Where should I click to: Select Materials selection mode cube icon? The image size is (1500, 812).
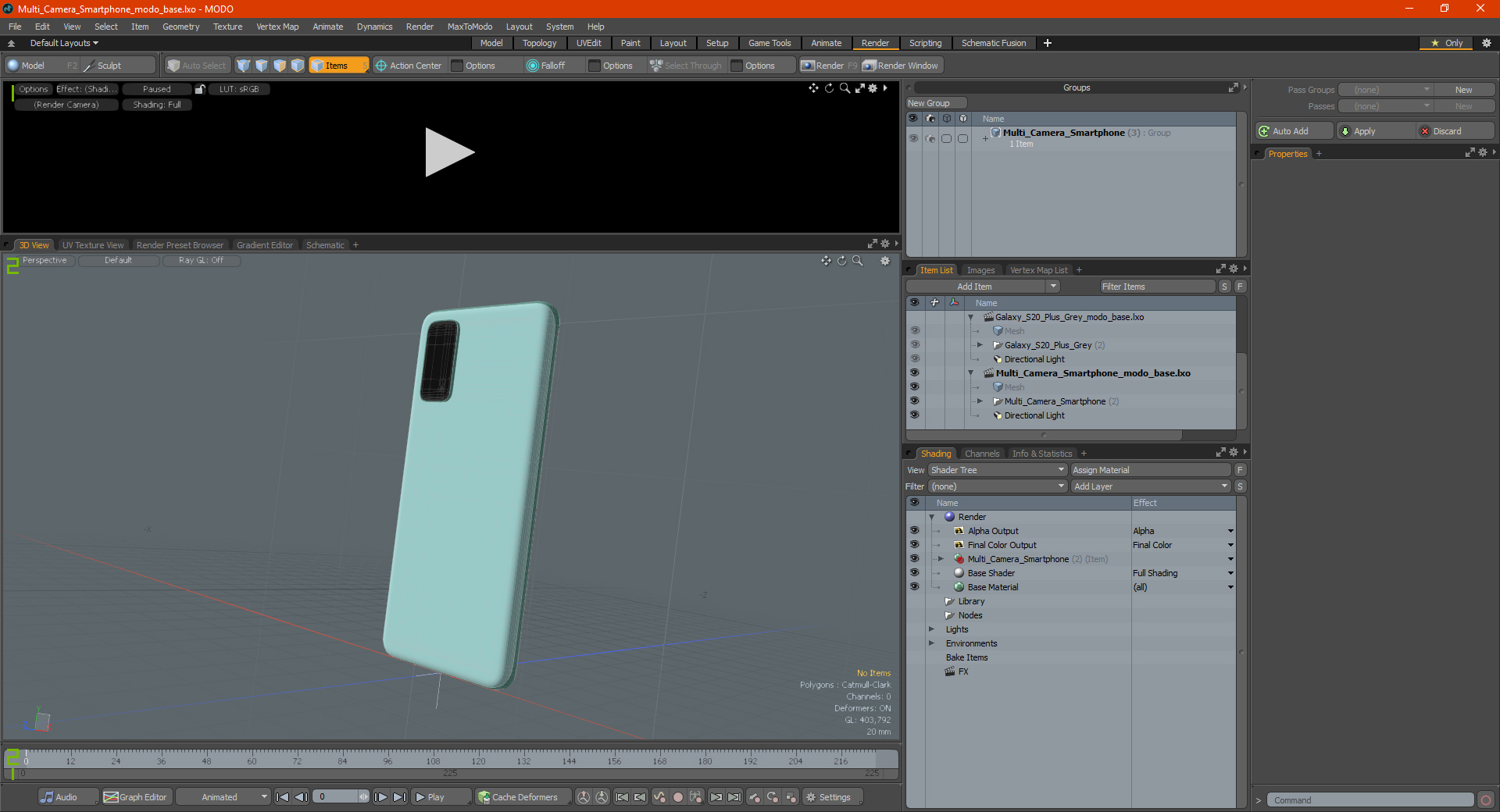(x=298, y=66)
